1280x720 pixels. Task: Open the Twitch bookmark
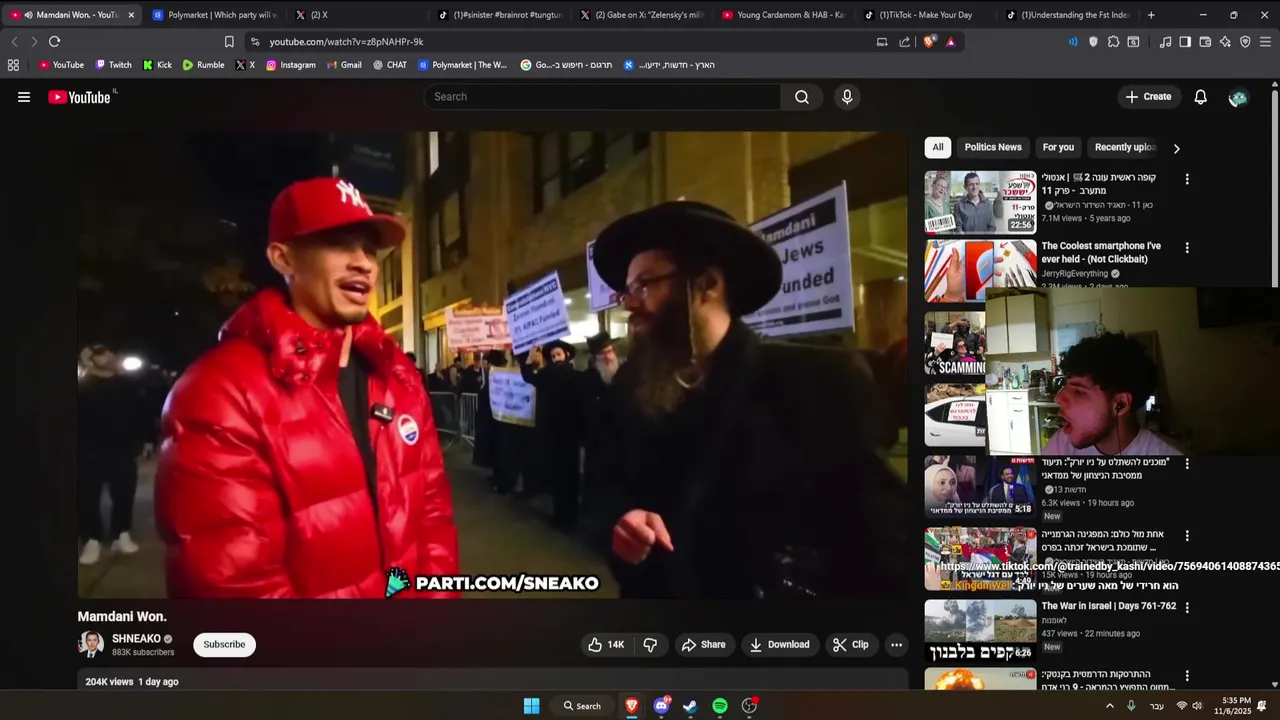(x=113, y=65)
